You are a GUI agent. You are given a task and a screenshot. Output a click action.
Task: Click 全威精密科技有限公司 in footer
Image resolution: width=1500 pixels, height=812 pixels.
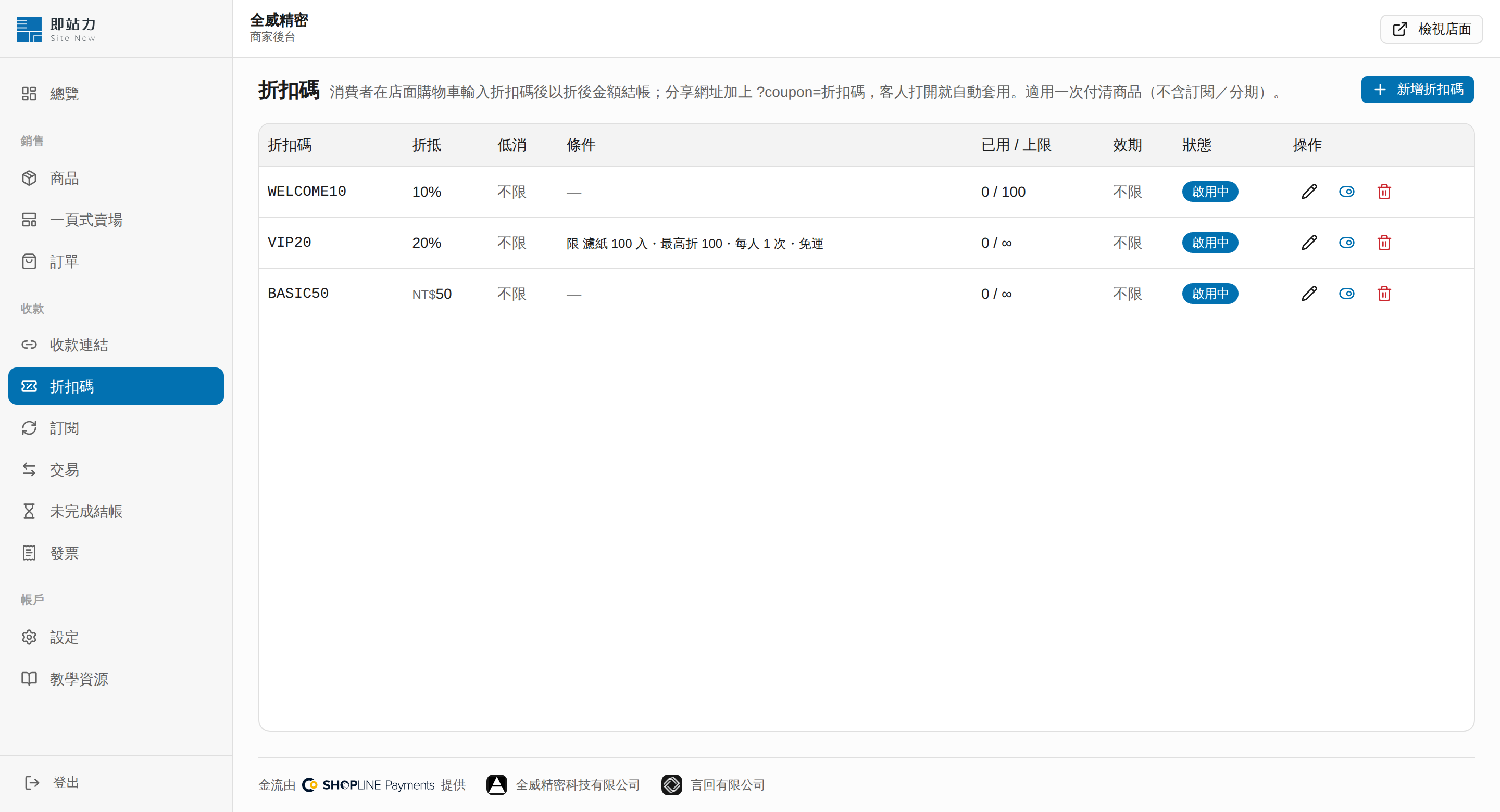coord(578,785)
